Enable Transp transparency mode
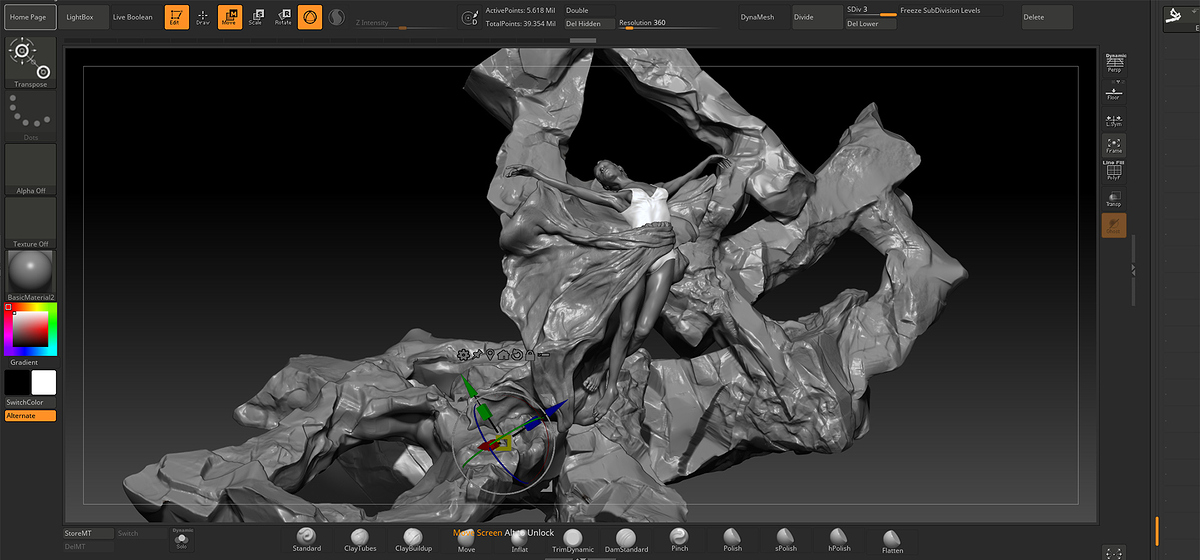Viewport: 1200px width, 560px height. click(x=1113, y=198)
